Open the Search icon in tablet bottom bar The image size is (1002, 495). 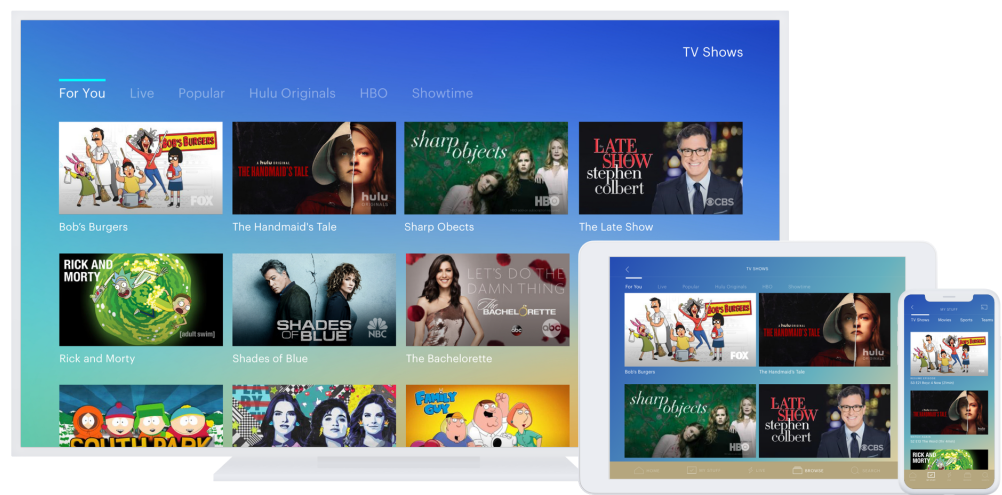coord(855,470)
